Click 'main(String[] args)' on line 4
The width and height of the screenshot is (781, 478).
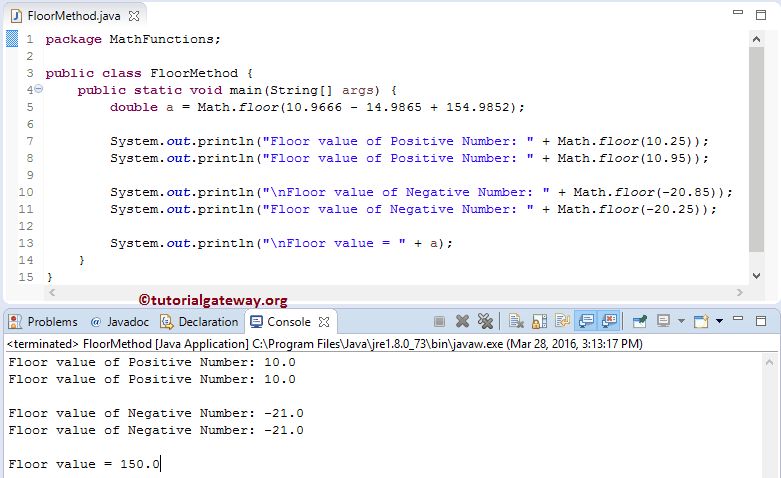point(304,90)
